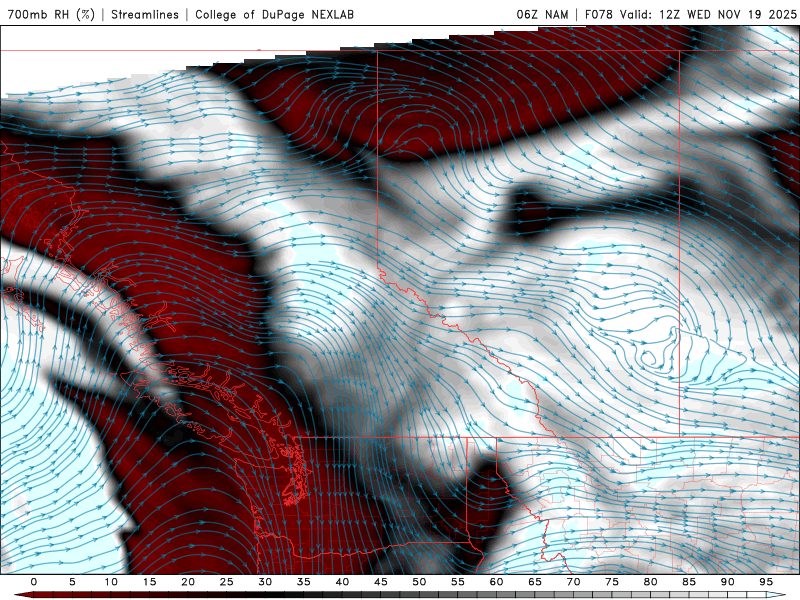Screen dimensions: 800x600
Task: Click the dark red left arrow end of colorbar
Action: 23,595
